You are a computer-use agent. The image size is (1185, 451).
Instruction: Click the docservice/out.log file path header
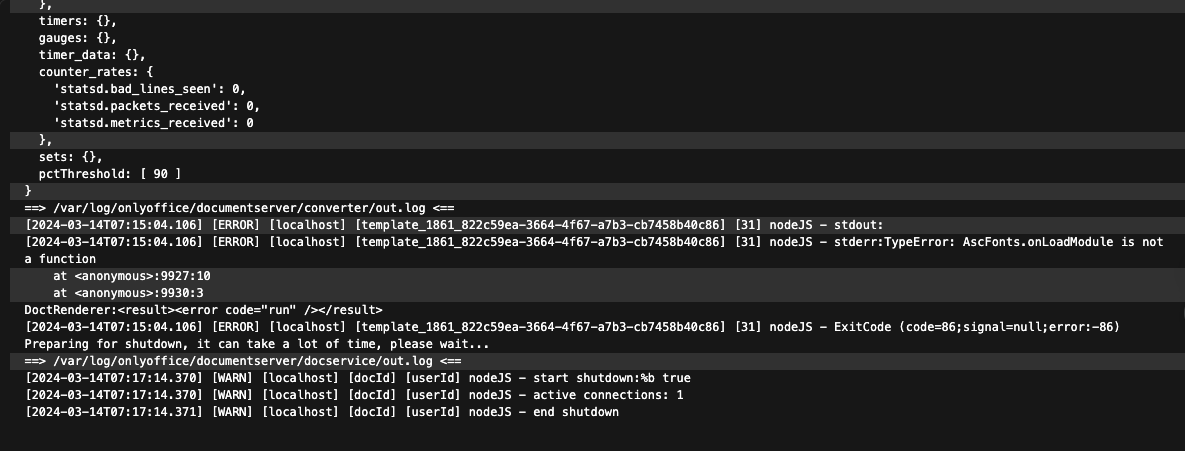pyautogui.click(x=243, y=361)
